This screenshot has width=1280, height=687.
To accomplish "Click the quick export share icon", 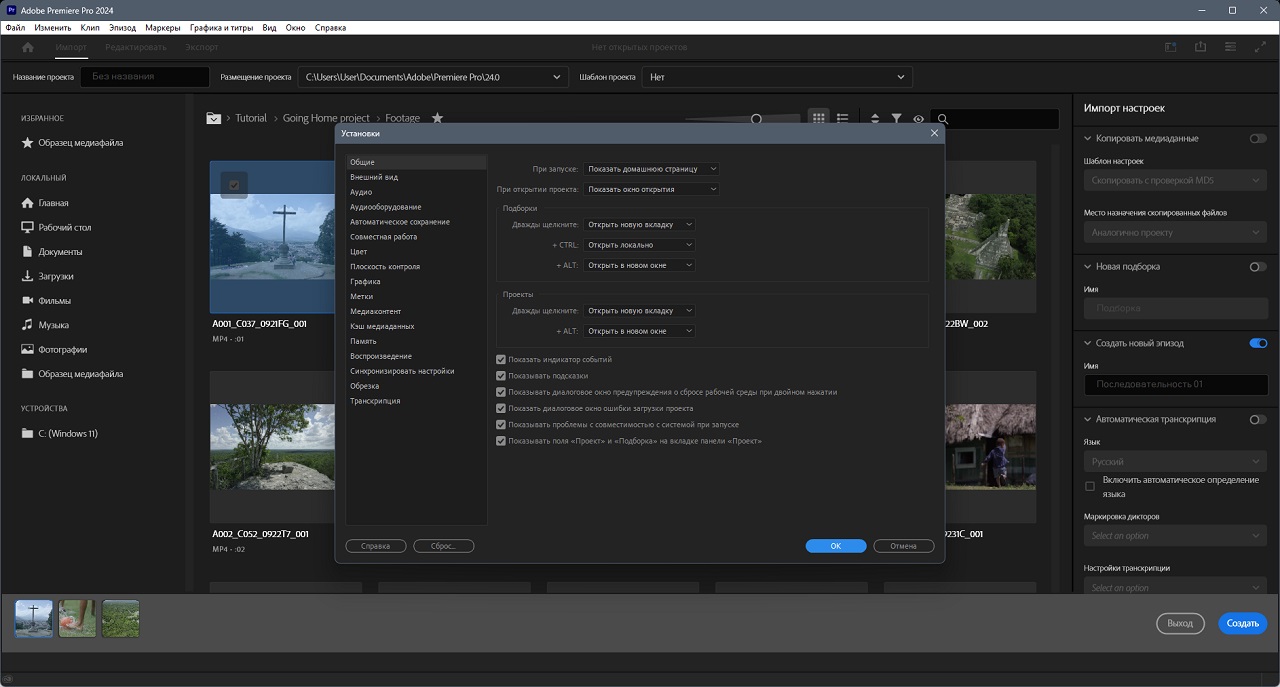I will [1200, 47].
